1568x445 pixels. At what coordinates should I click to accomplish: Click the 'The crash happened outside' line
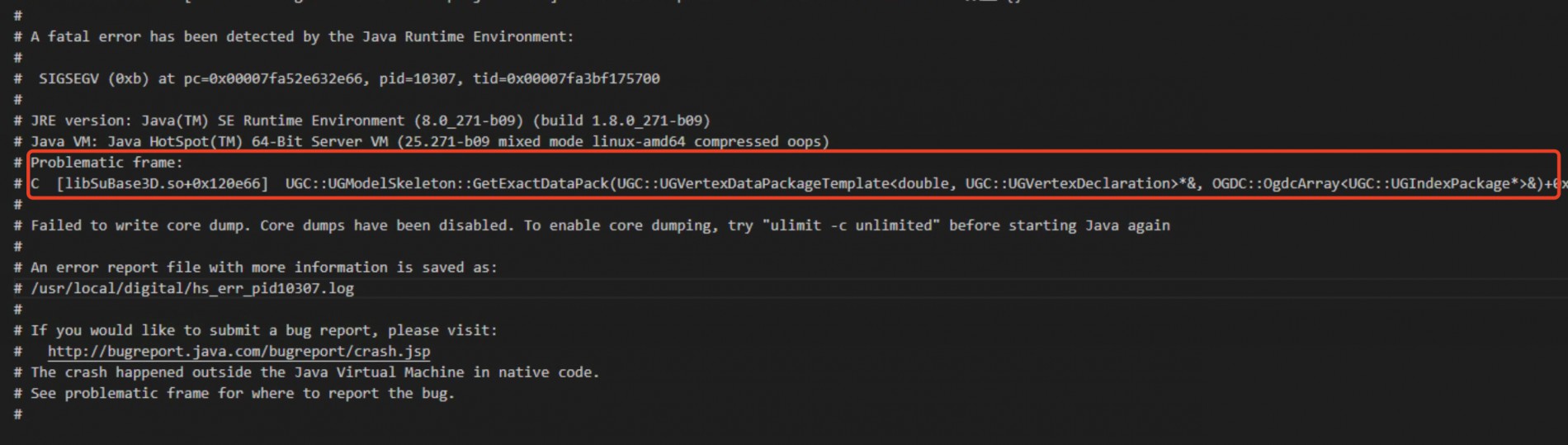(x=315, y=372)
